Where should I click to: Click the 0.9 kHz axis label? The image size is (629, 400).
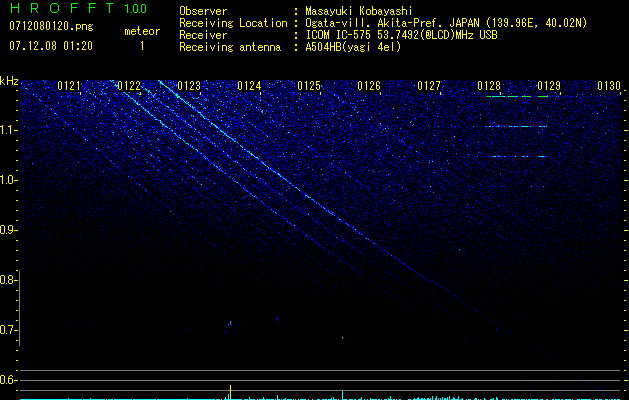pyautogui.click(x=7, y=230)
